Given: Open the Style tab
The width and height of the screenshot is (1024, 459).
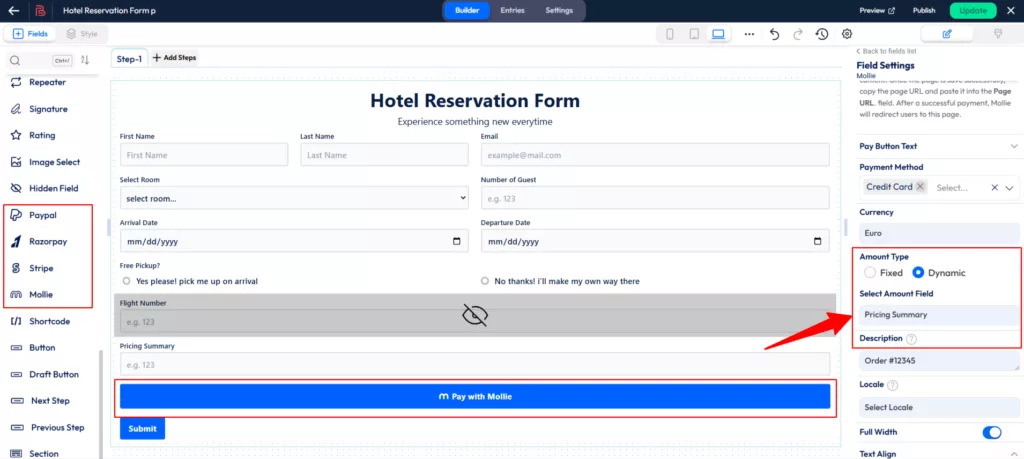Looking at the screenshot, I should pyautogui.click(x=82, y=34).
